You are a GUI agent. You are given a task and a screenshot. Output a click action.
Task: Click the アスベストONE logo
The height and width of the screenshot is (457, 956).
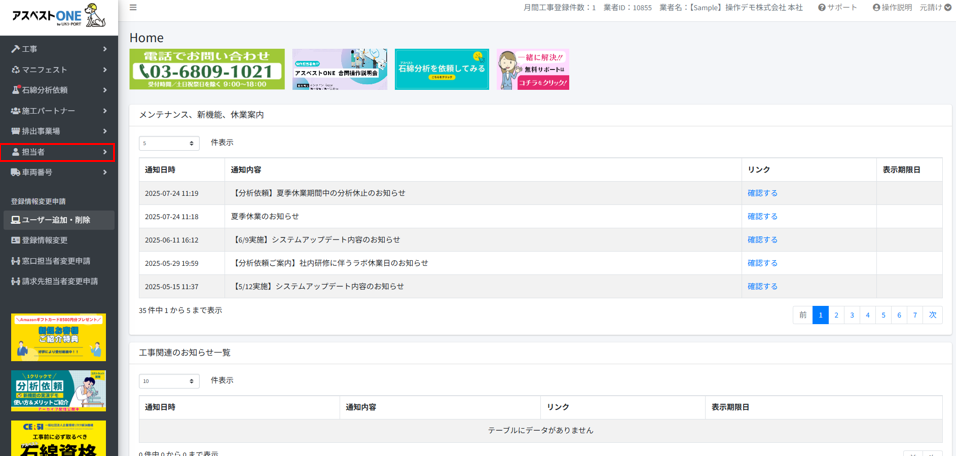pos(58,15)
